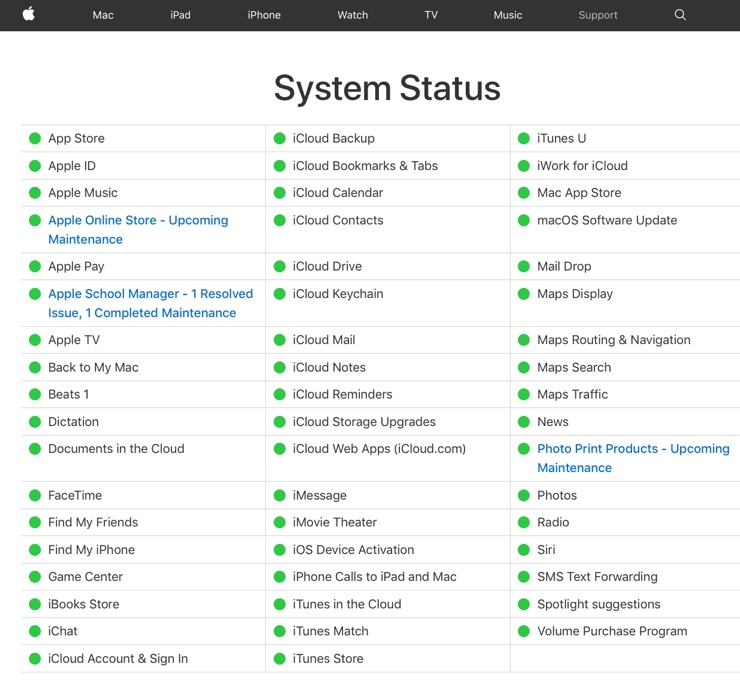Select iCloud Account & Sign In text
Viewport: 740px width, 681px height.
[x=118, y=658]
